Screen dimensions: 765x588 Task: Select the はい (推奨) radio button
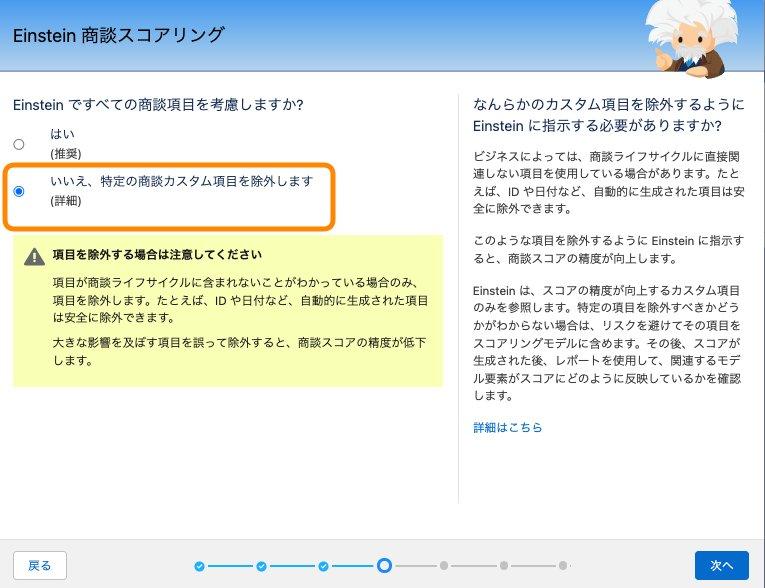19,144
